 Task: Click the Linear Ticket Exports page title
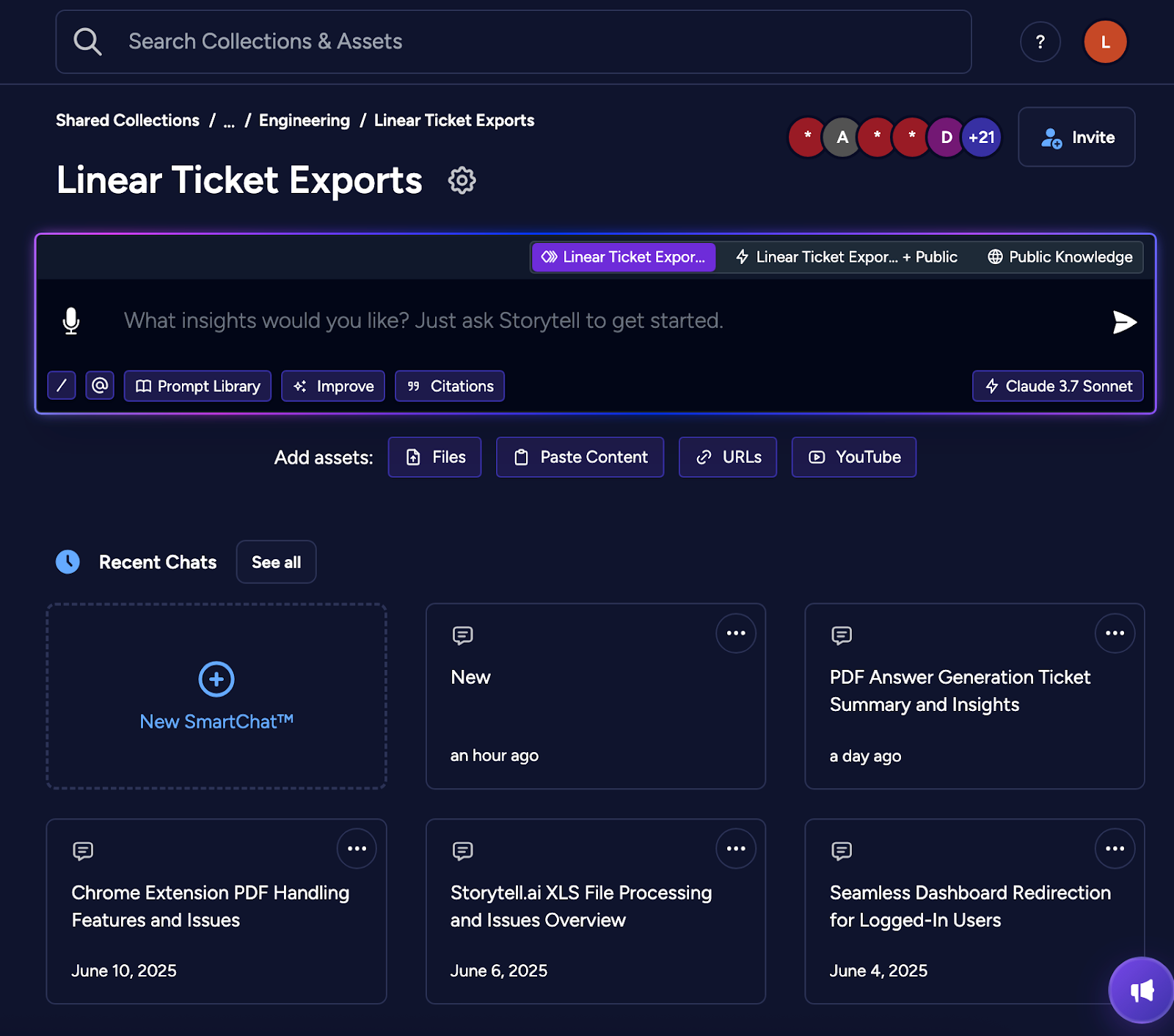(240, 180)
